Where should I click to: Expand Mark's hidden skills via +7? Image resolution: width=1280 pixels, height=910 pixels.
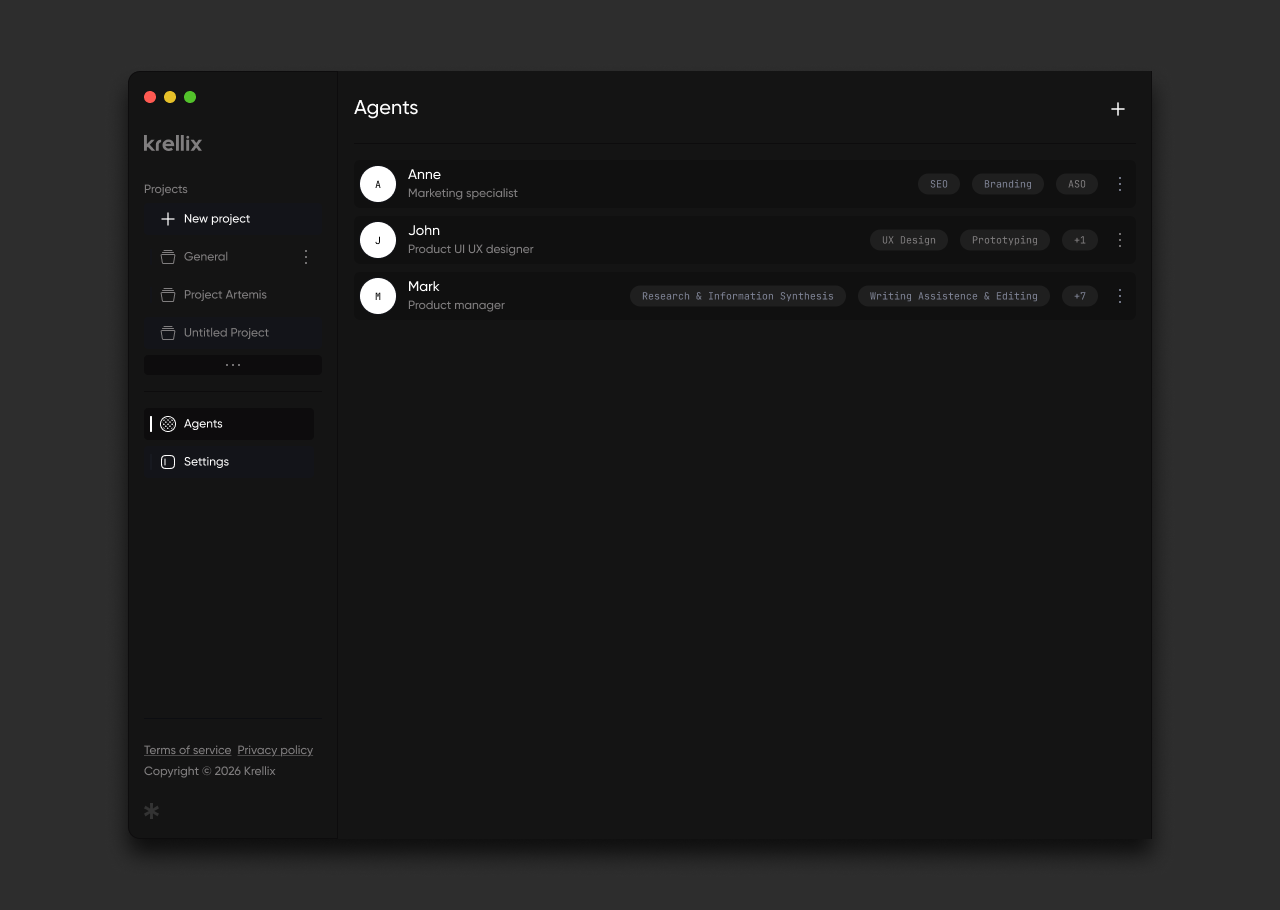(1080, 296)
